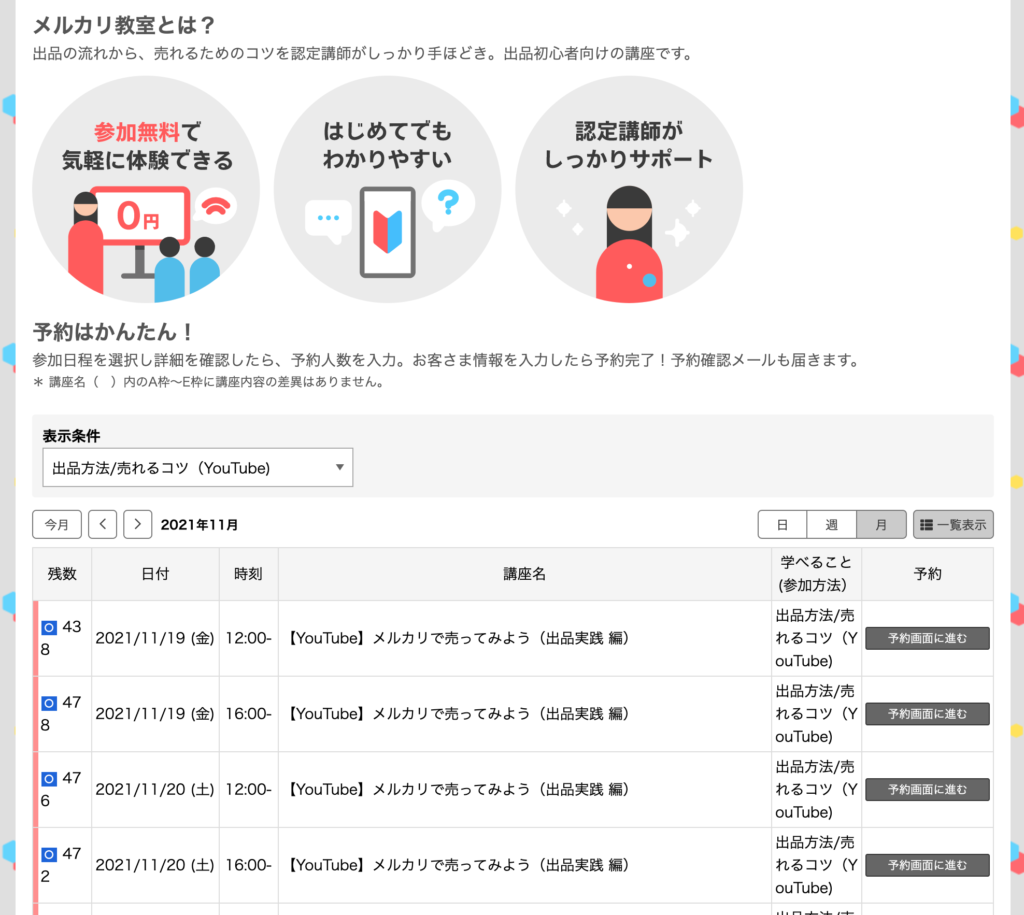Open the 表示条件 dropdown showing 出品方法/売れるコツ（YouTube）
This screenshot has height=915, width=1024.
pos(198,468)
